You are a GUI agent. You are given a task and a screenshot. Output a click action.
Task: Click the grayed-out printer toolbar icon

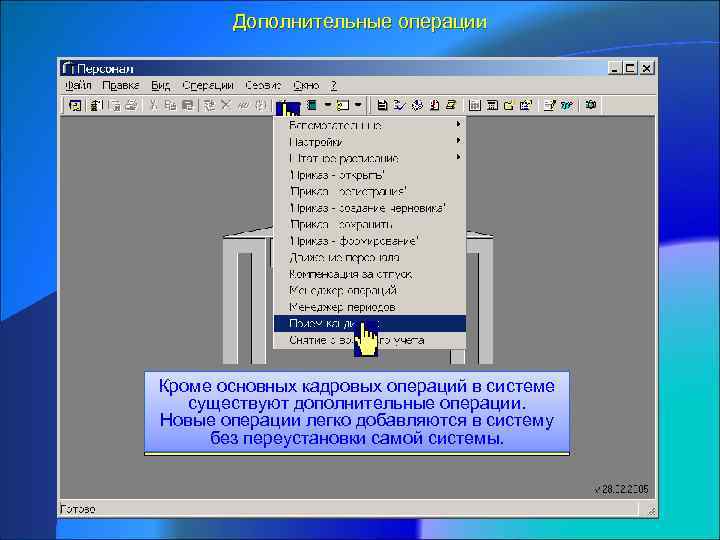click(132, 106)
